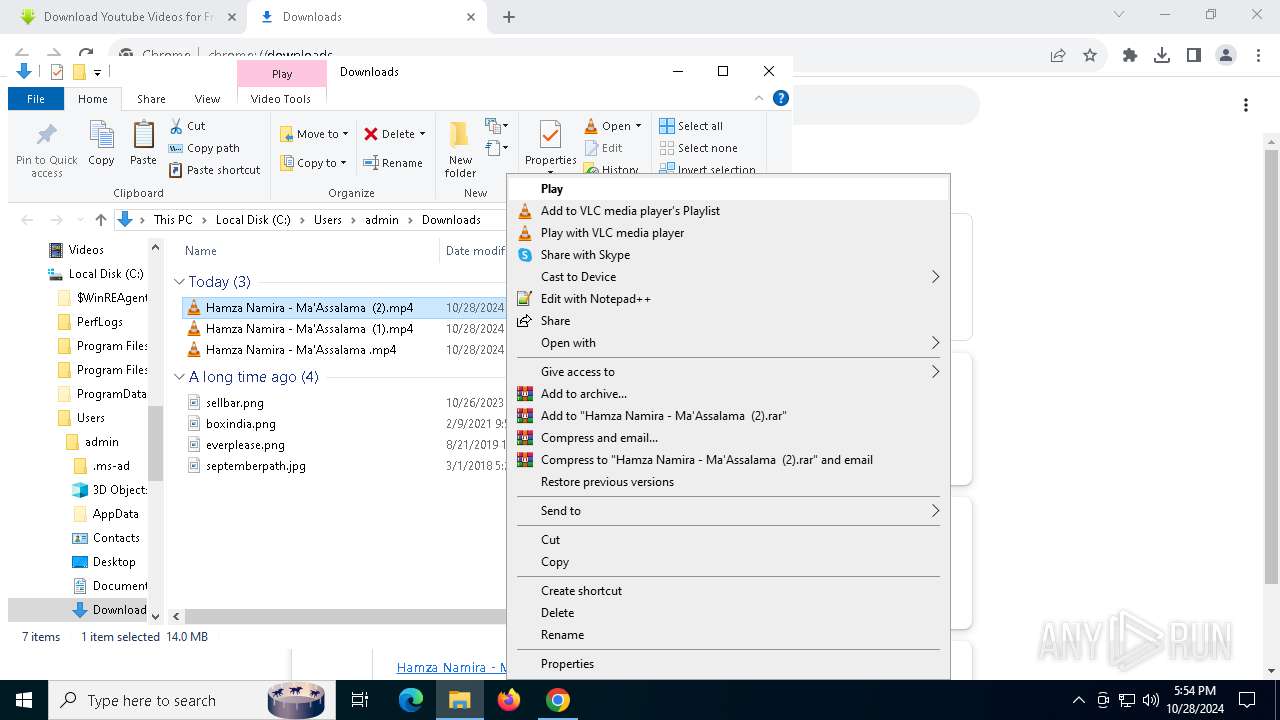The image size is (1280, 720).
Task: Select file boxindia.png
Action: point(240,424)
